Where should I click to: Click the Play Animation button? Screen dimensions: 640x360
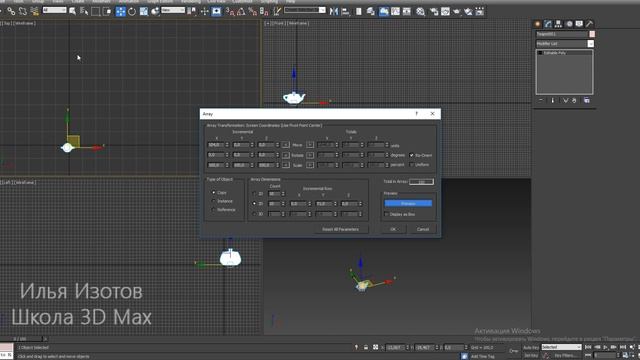[605, 347]
